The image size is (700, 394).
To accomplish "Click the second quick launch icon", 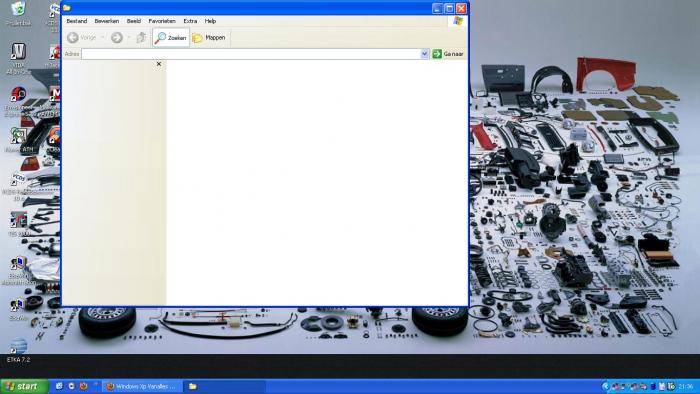I will [x=71, y=386].
